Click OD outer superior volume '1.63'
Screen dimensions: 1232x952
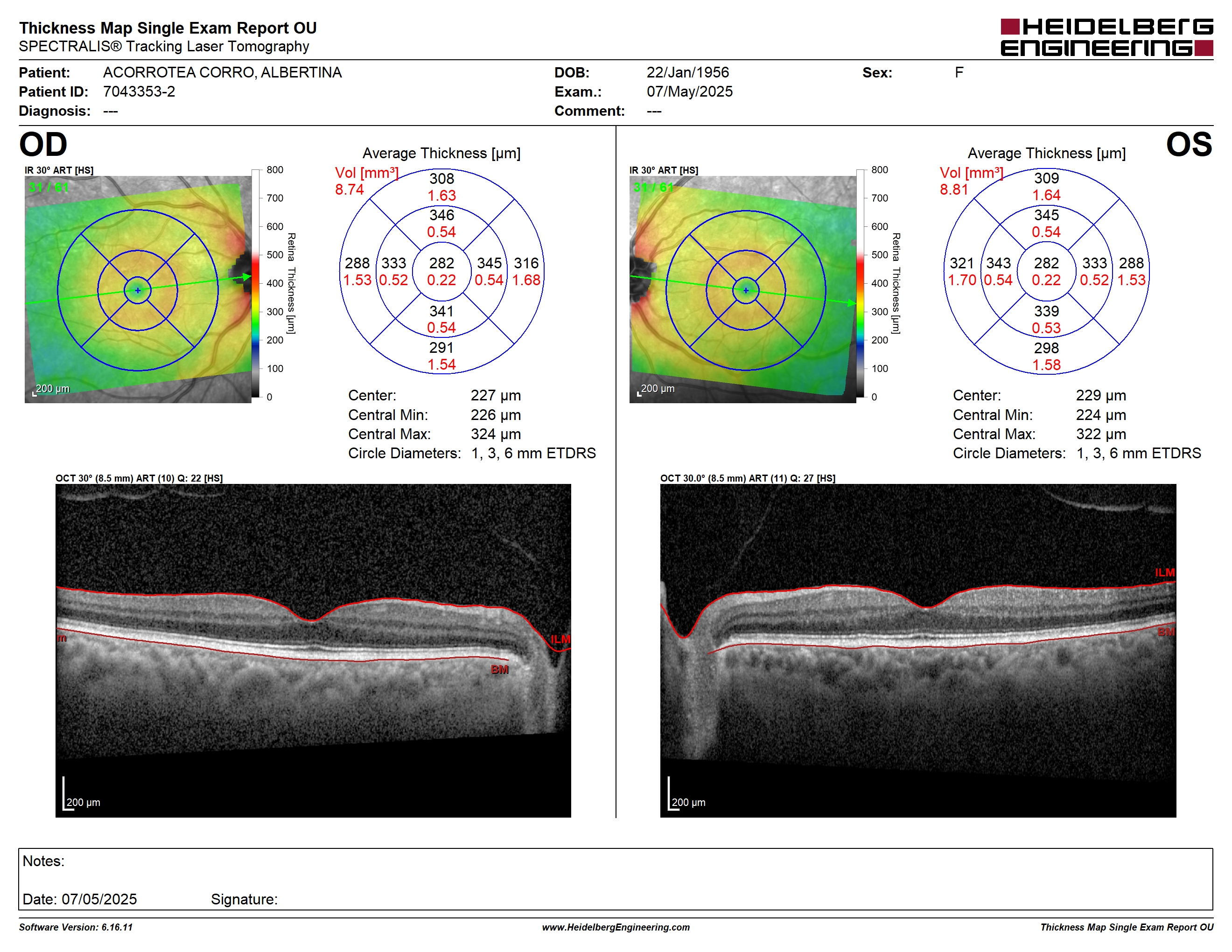point(441,196)
